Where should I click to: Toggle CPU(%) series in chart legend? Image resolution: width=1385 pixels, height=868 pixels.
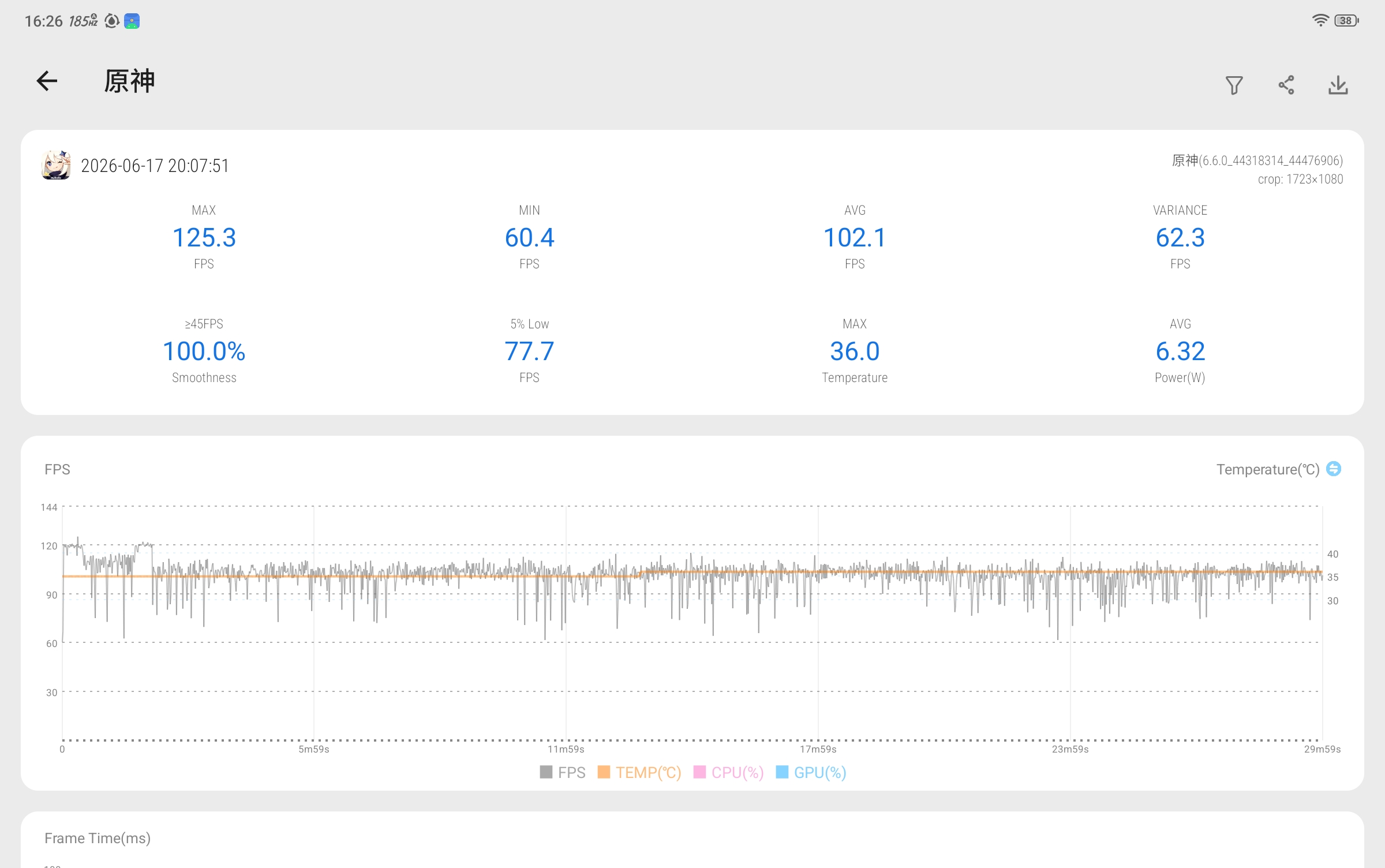click(729, 772)
